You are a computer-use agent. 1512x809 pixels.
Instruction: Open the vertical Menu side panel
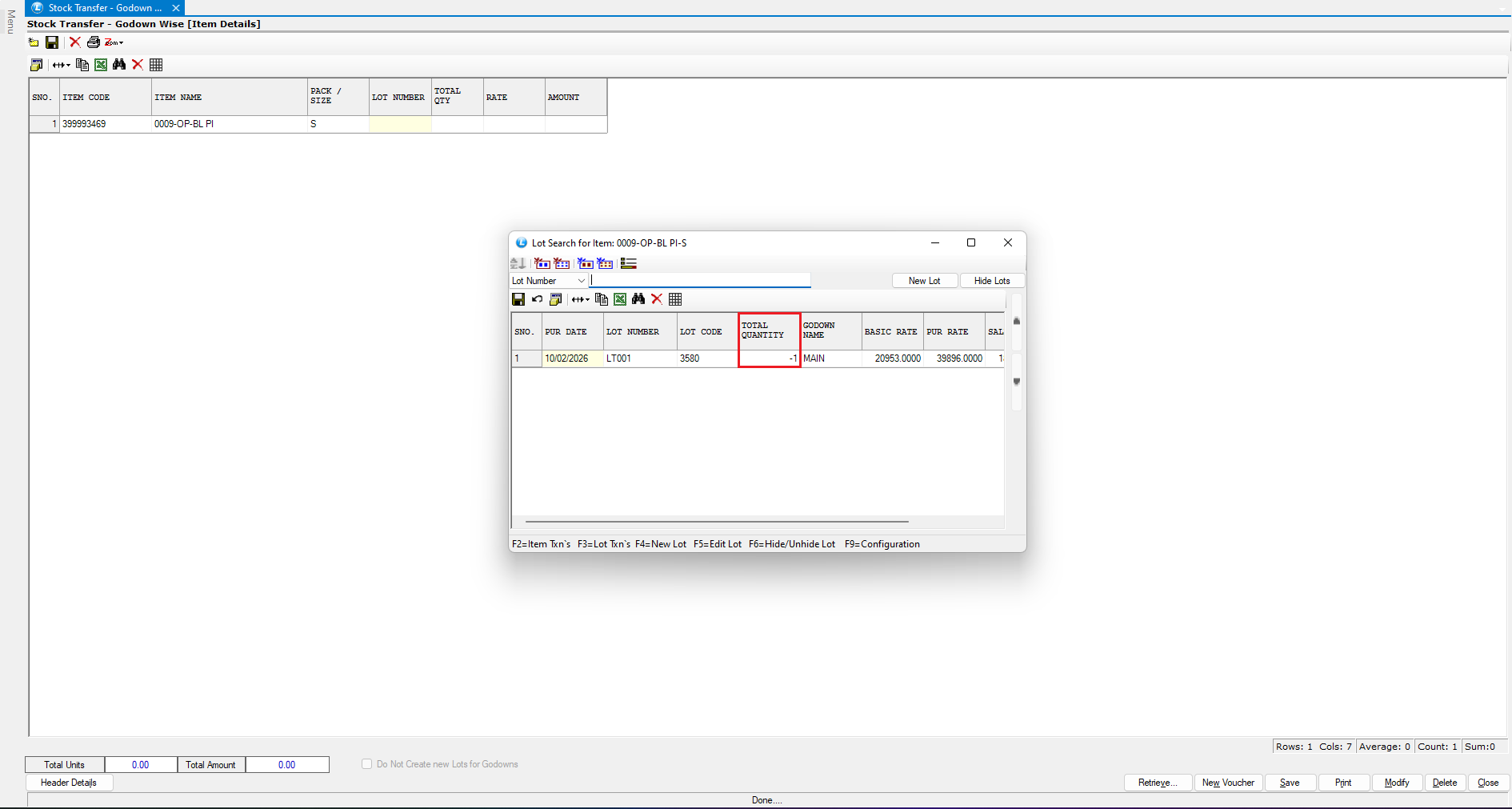coord(10,22)
